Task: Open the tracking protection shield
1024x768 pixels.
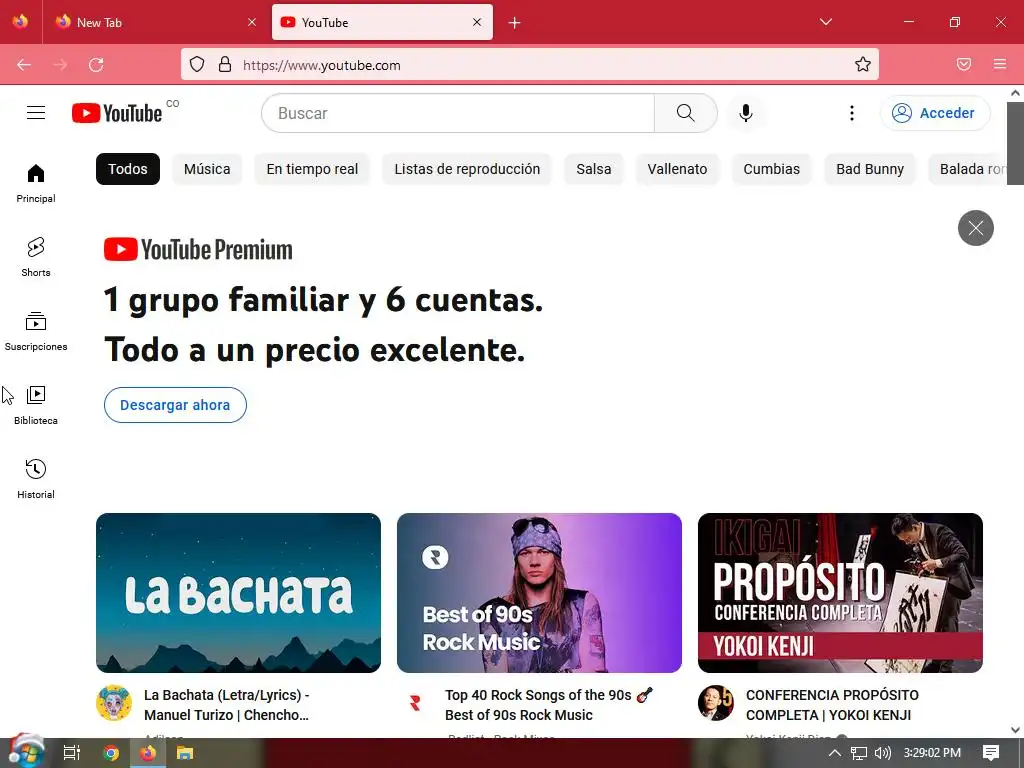Action: pyautogui.click(x=197, y=64)
